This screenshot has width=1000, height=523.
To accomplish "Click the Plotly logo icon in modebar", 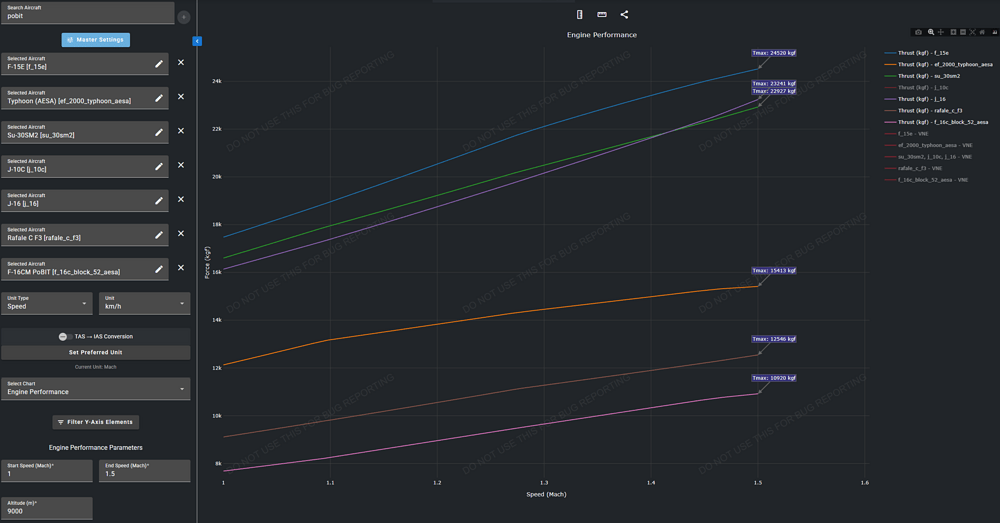I will (x=995, y=32).
